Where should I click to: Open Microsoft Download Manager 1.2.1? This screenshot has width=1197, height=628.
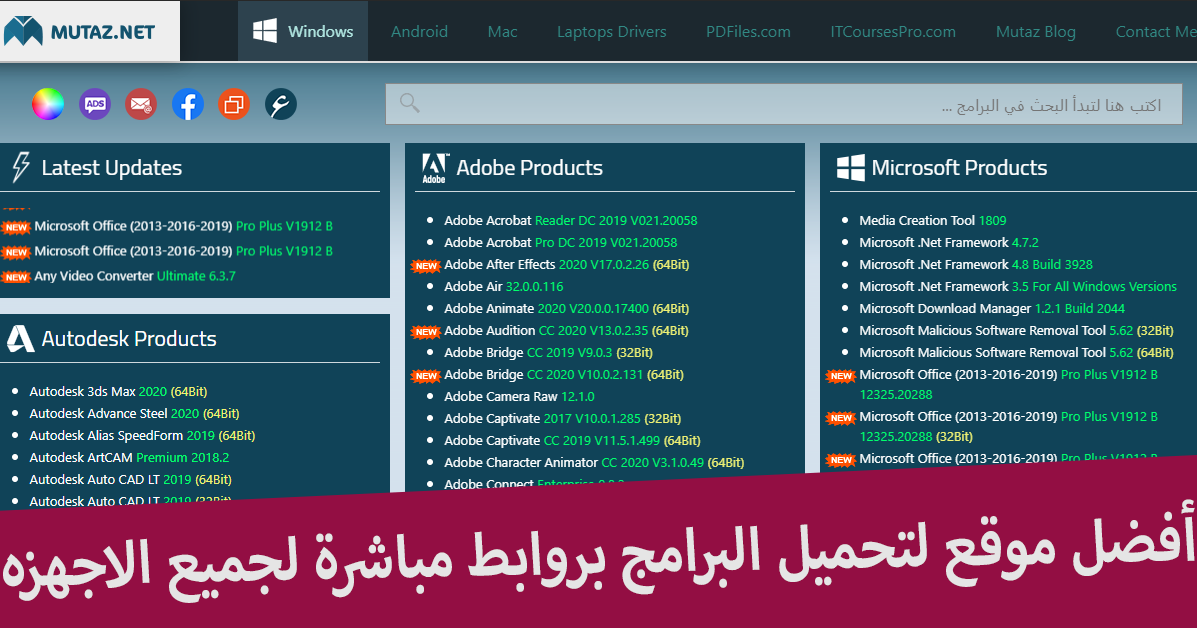coord(992,309)
